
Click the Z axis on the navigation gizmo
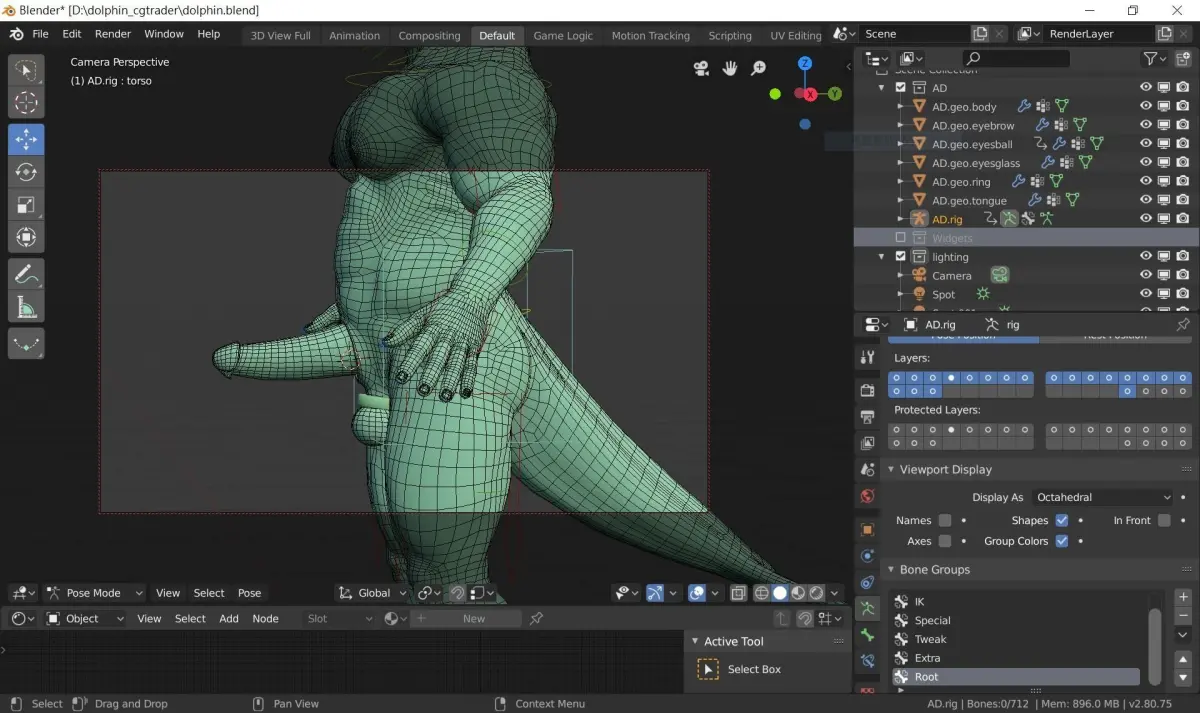805,64
